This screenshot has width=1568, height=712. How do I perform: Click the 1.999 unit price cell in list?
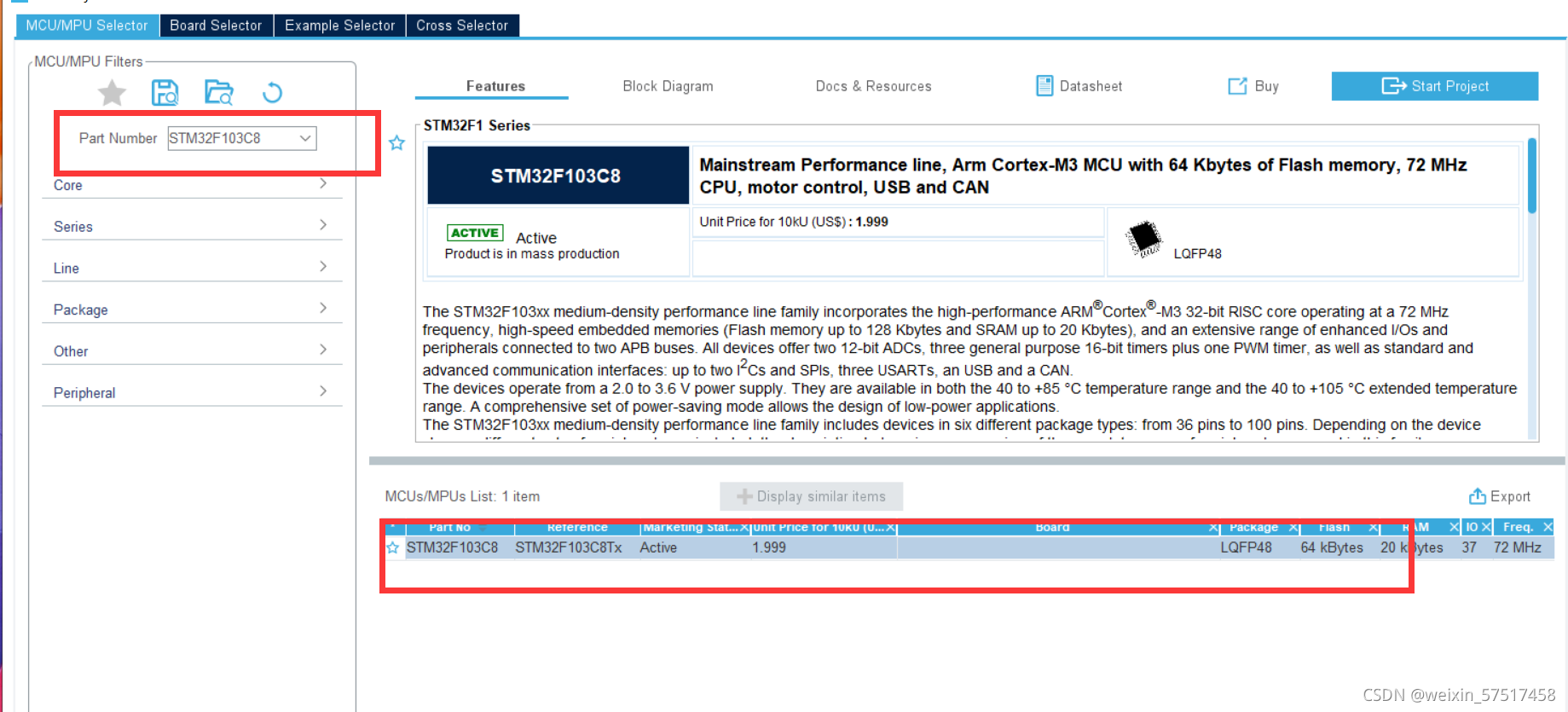point(769,547)
